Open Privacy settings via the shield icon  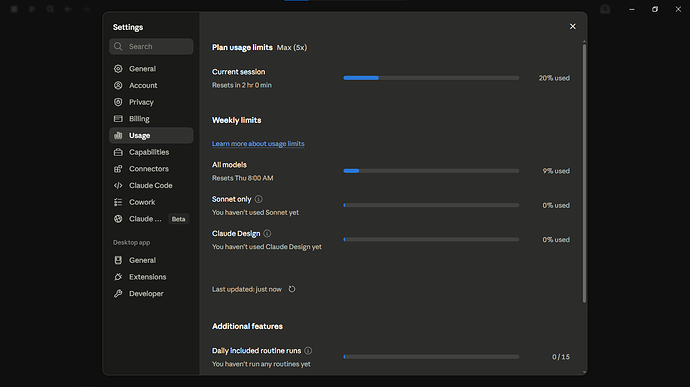118,102
